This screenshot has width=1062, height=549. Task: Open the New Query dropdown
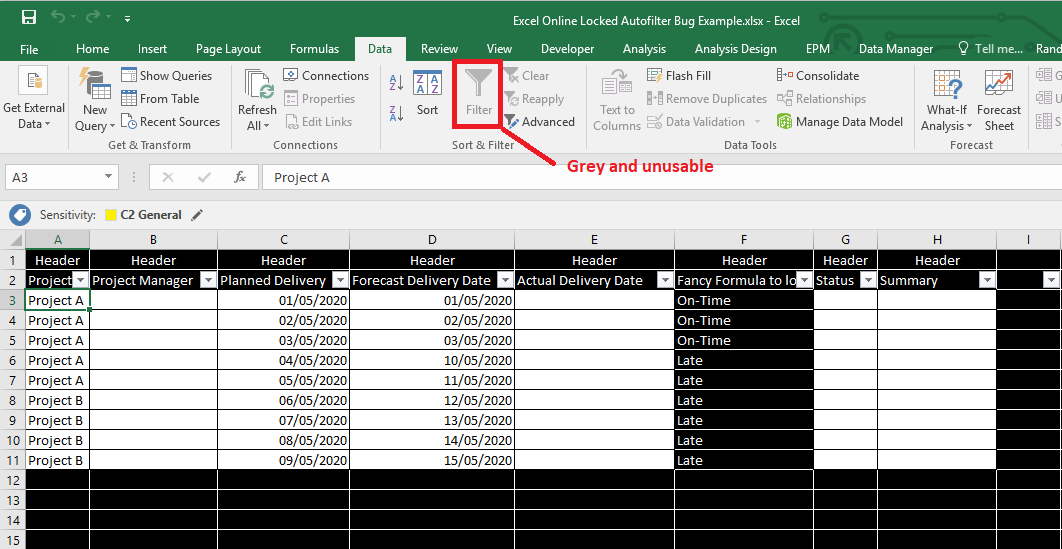[95, 98]
